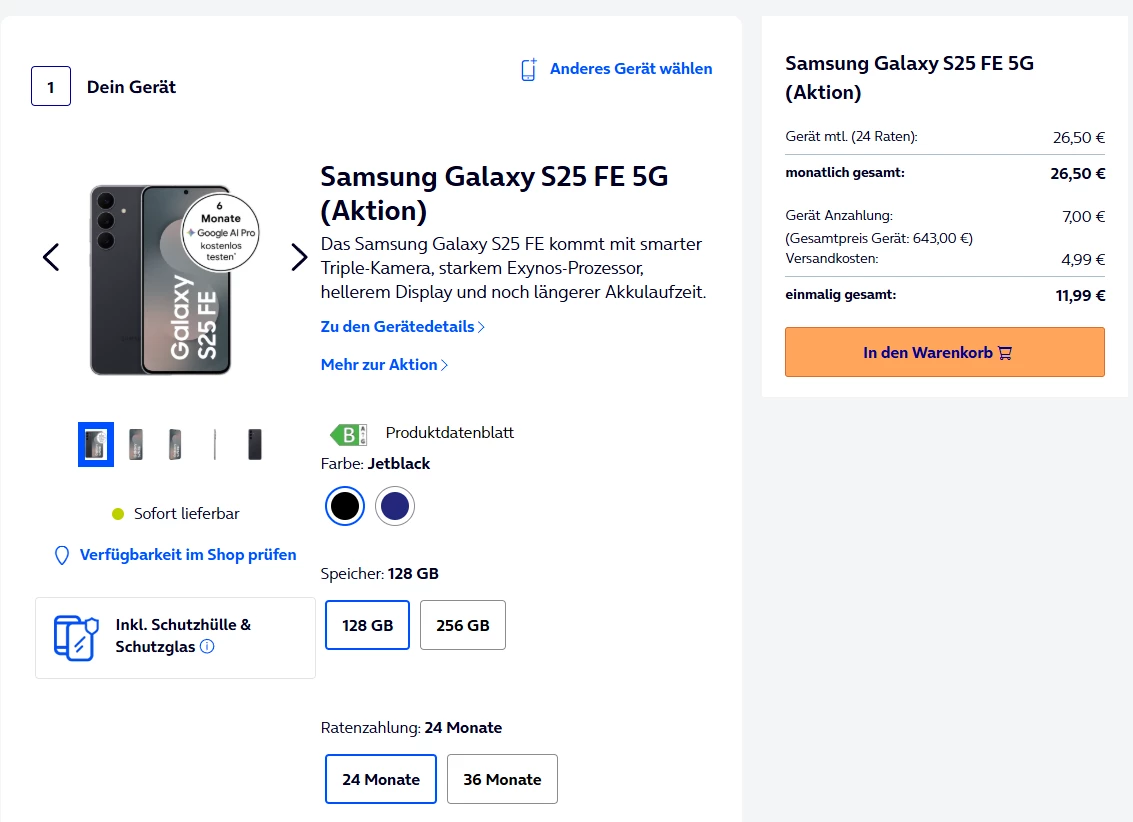1133x822 pixels.
Task: Choose 24 Monate installment option
Action: (x=381, y=779)
